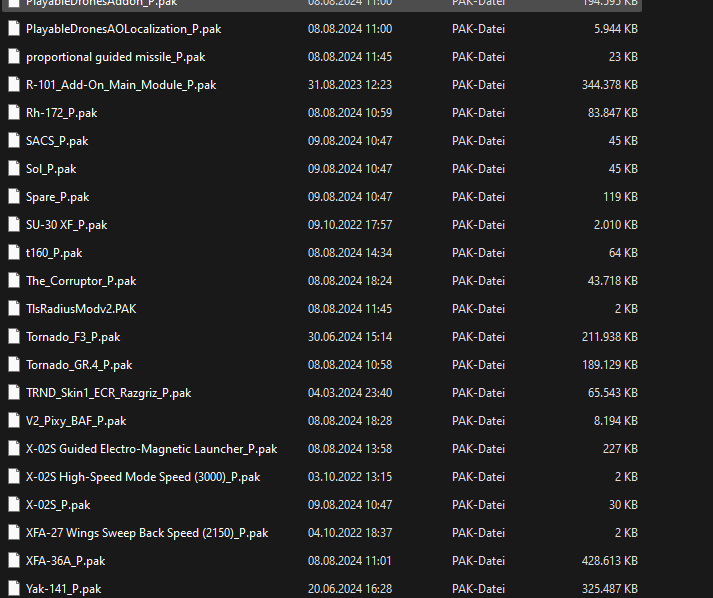Select file name Rh-172_P.pak
The height and width of the screenshot is (598, 713).
pos(61,113)
